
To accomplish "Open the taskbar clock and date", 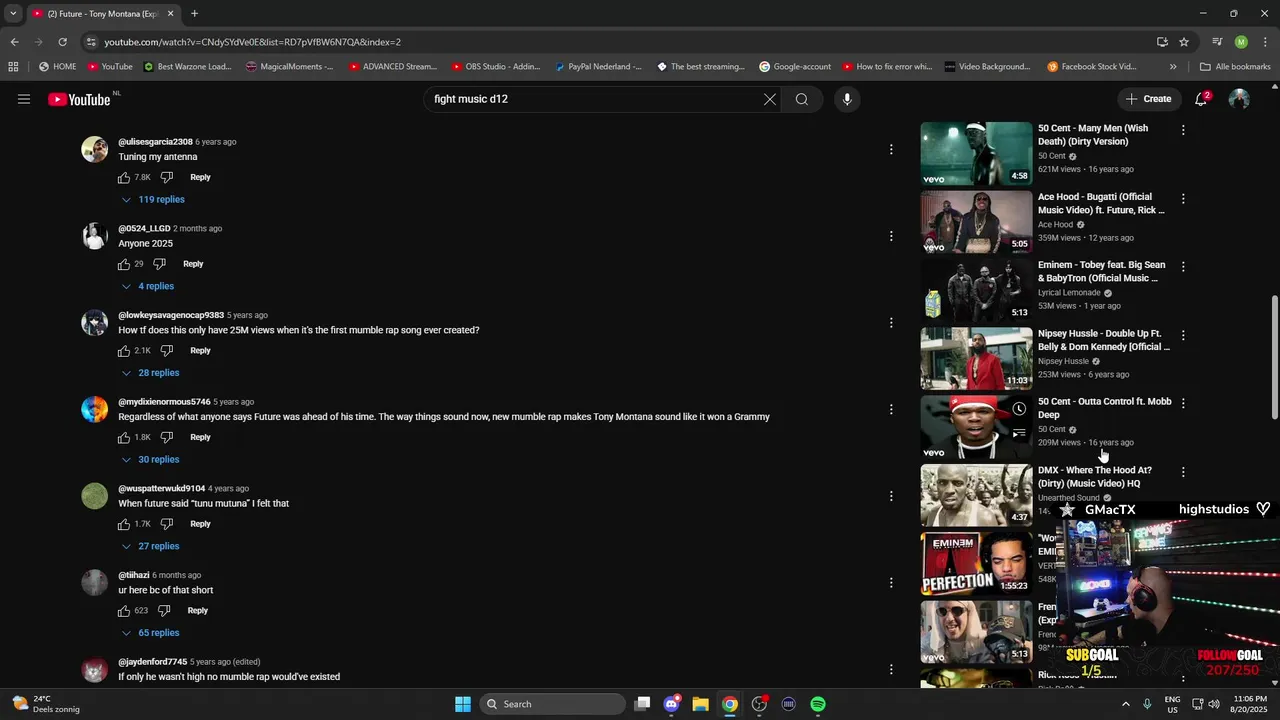I will pyautogui.click(x=1250, y=704).
